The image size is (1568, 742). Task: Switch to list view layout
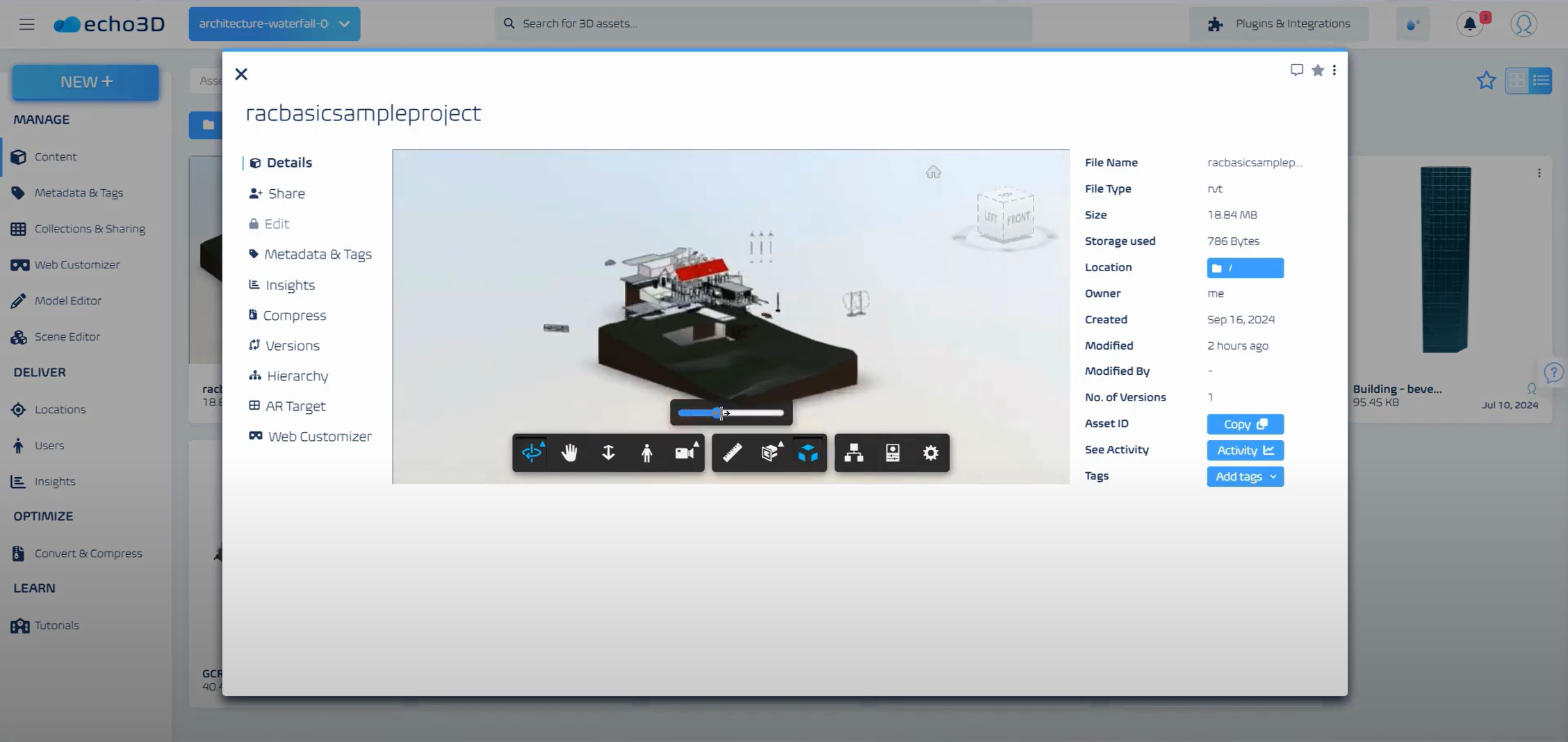[1541, 81]
